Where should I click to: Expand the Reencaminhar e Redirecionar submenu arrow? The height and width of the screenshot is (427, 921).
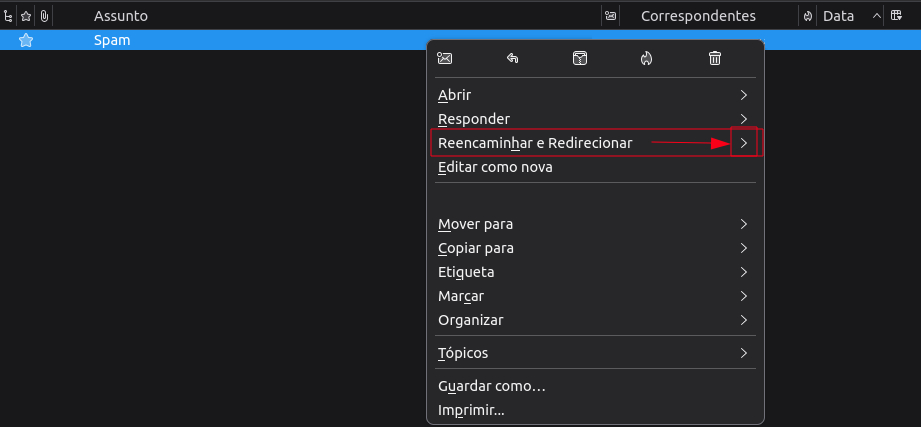(x=743, y=143)
